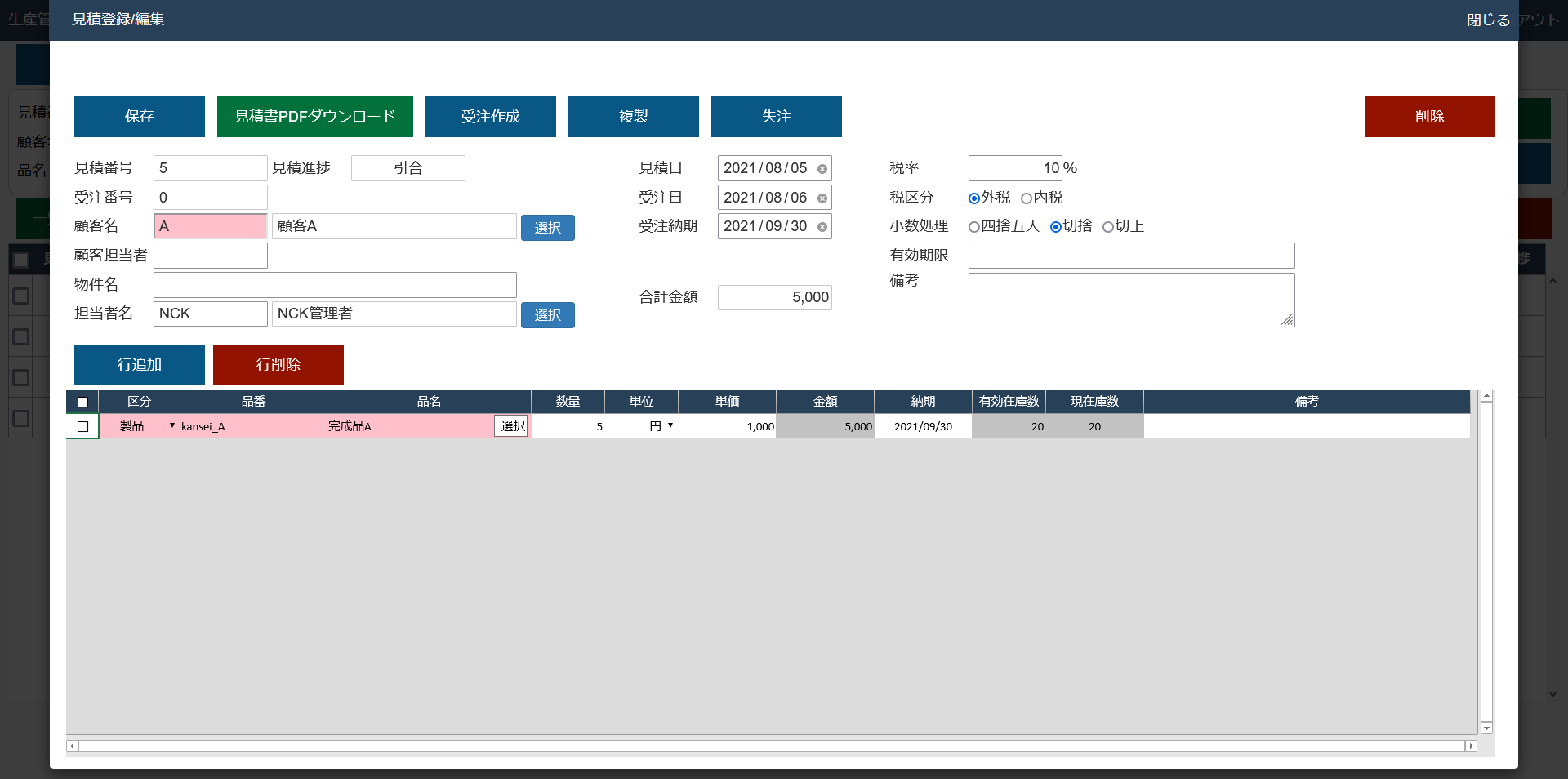Viewport: 1568px width, 779px height.
Task: Click the horizontal scrollbar's right arrow
Action: 1471,746
